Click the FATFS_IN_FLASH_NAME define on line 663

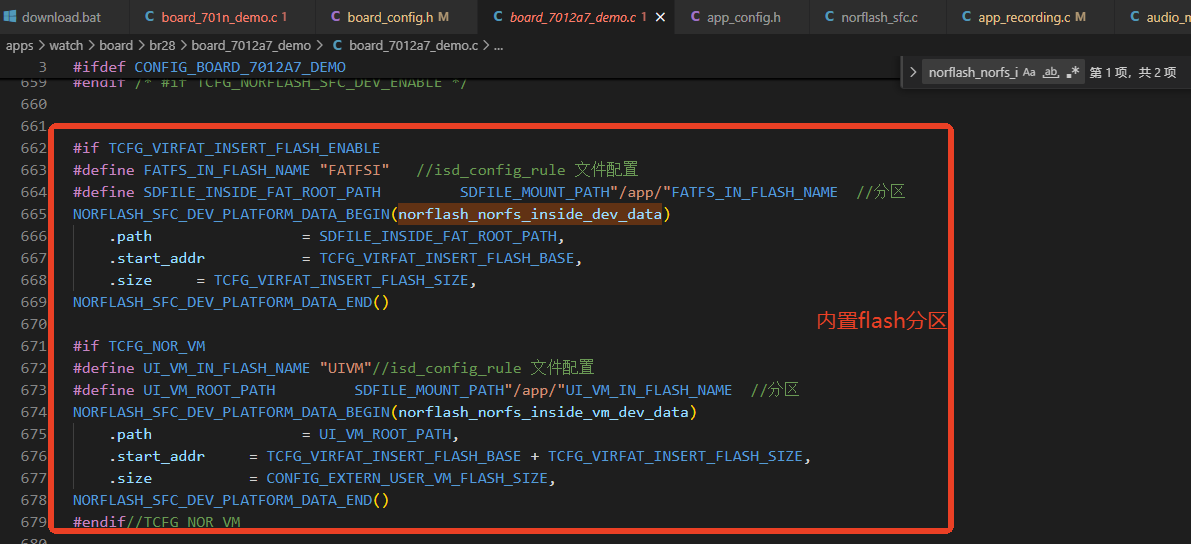tap(226, 170)
